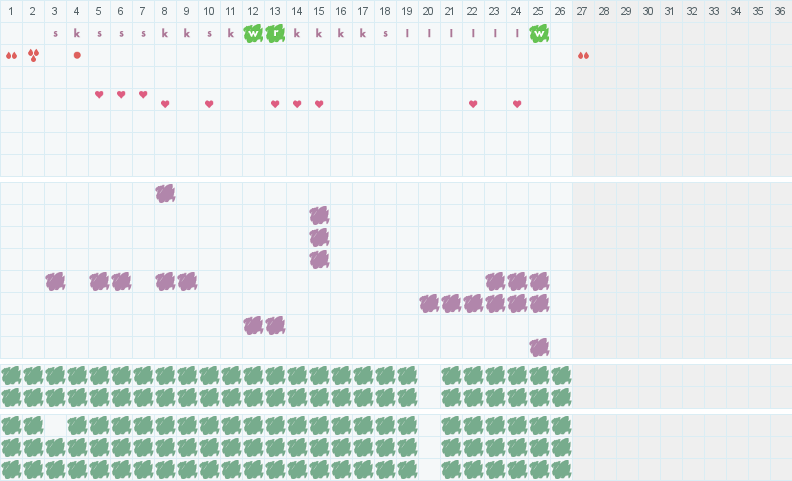Select the red spotting dot on day 4
This screenshot has width=792, height=481.
click(77, 55)
